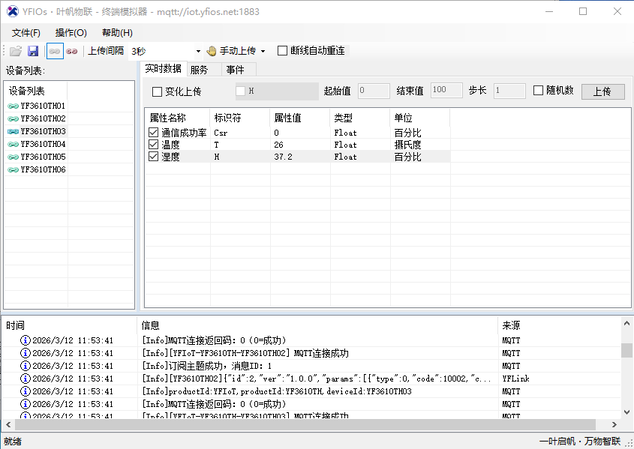Viewport: 634px width, 449px height.
Task: Switch to the 实时数据 tab
Action: tap(163, 69)
